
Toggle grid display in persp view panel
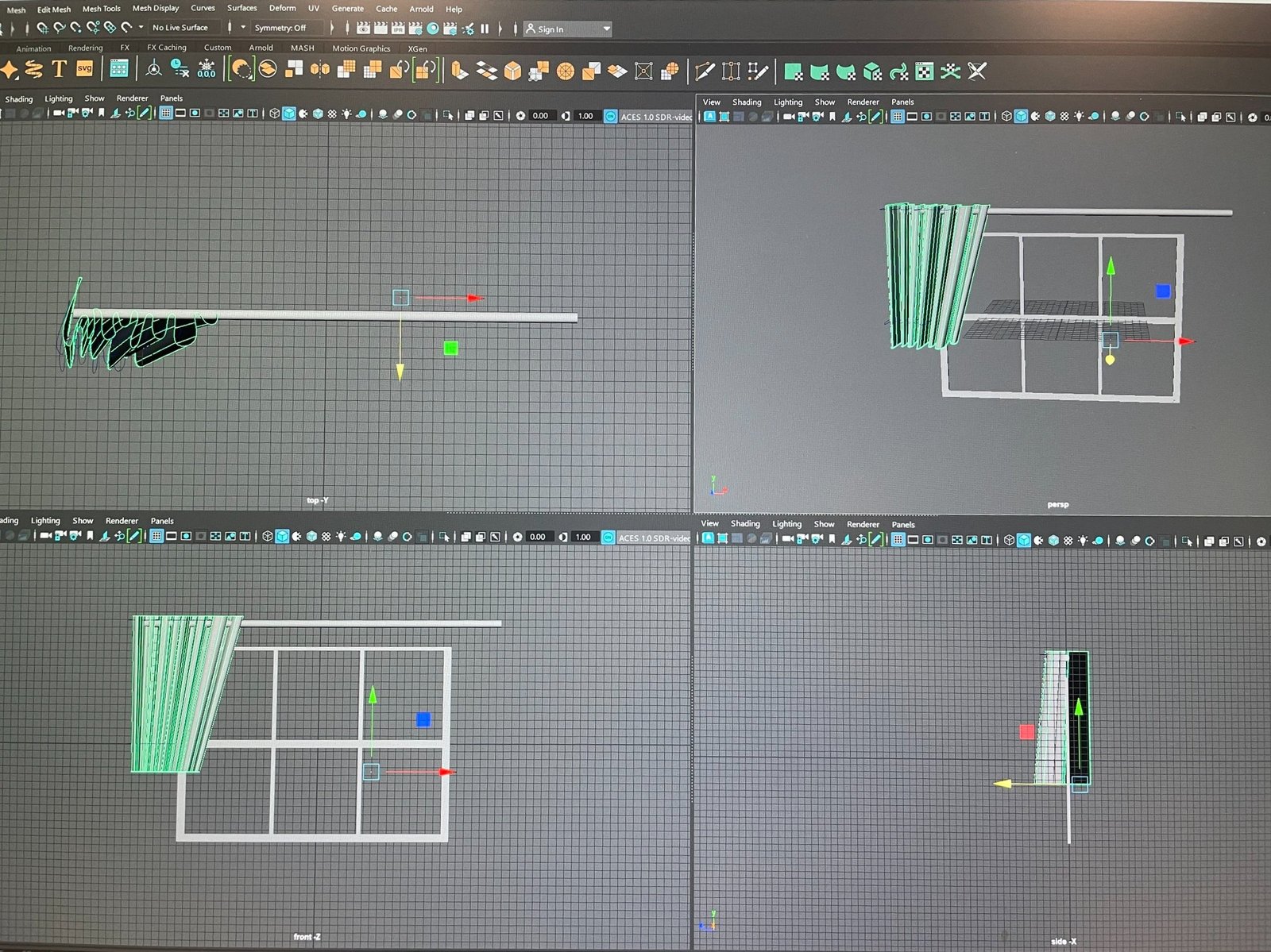(x=897, y=117)
